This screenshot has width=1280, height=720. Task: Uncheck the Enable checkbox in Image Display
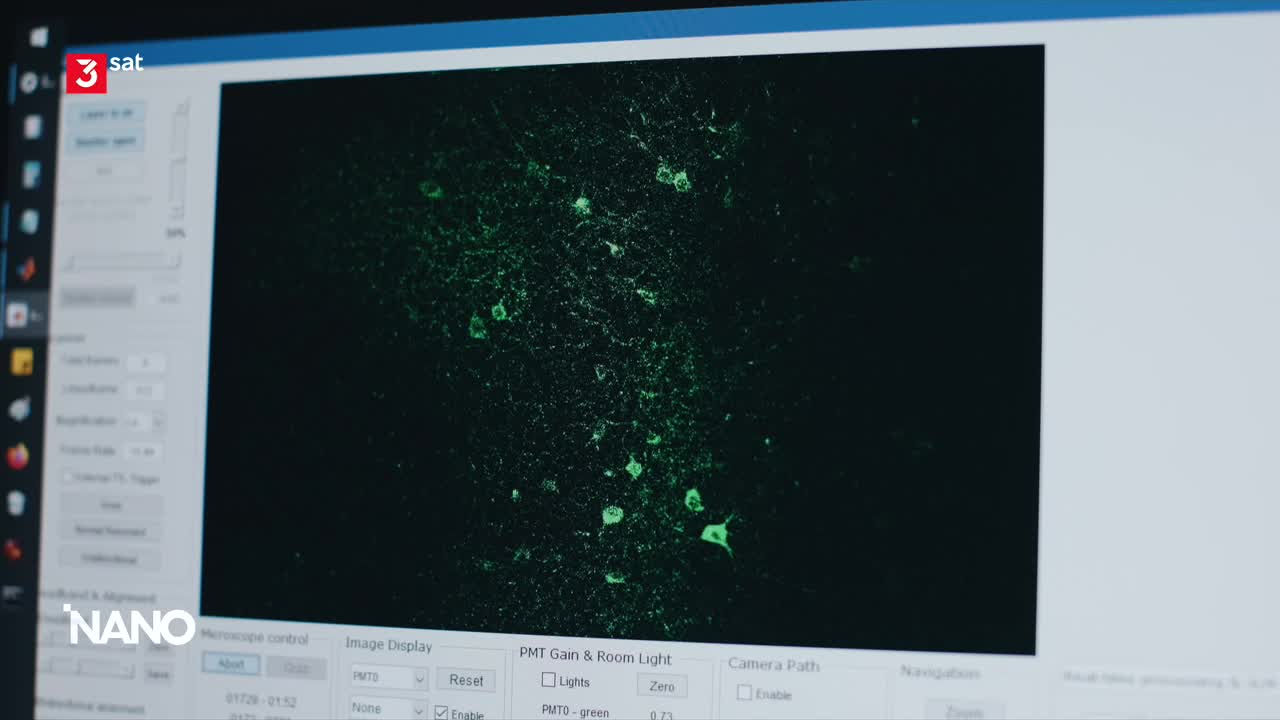[441, 713]
